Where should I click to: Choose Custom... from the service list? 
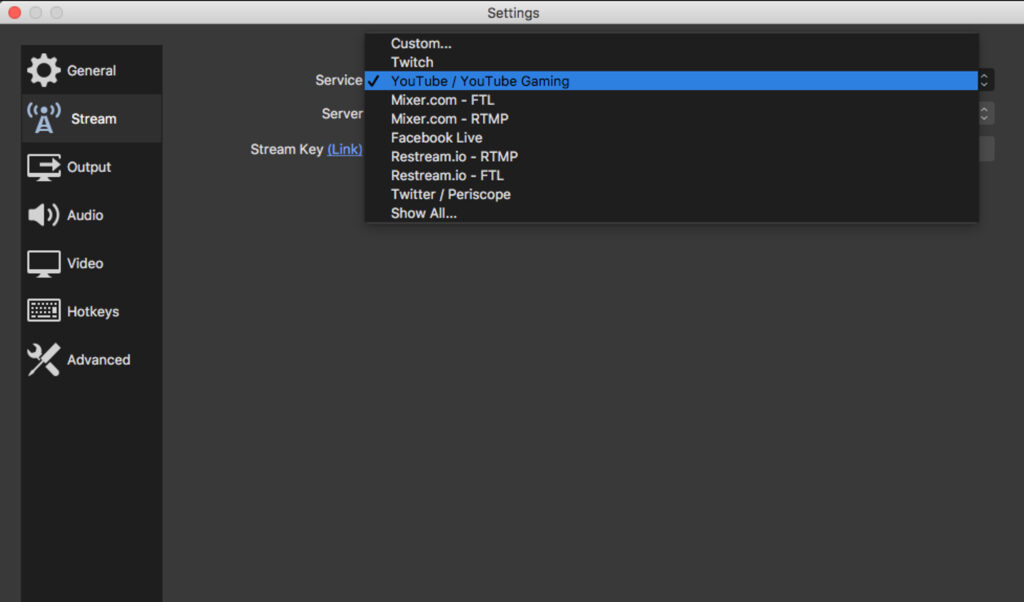pyautogui.click(x=671, y=43)
